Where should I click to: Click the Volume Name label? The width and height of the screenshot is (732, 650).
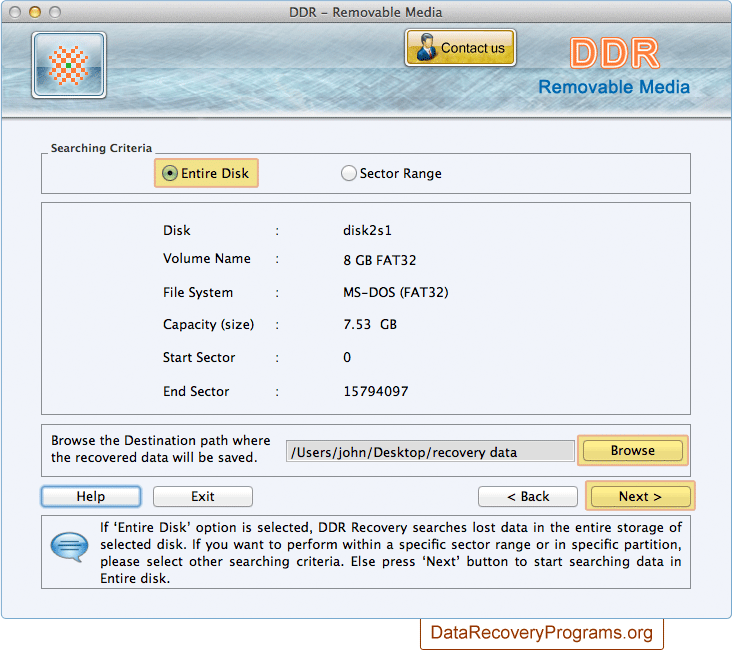[x=207, y=259]
